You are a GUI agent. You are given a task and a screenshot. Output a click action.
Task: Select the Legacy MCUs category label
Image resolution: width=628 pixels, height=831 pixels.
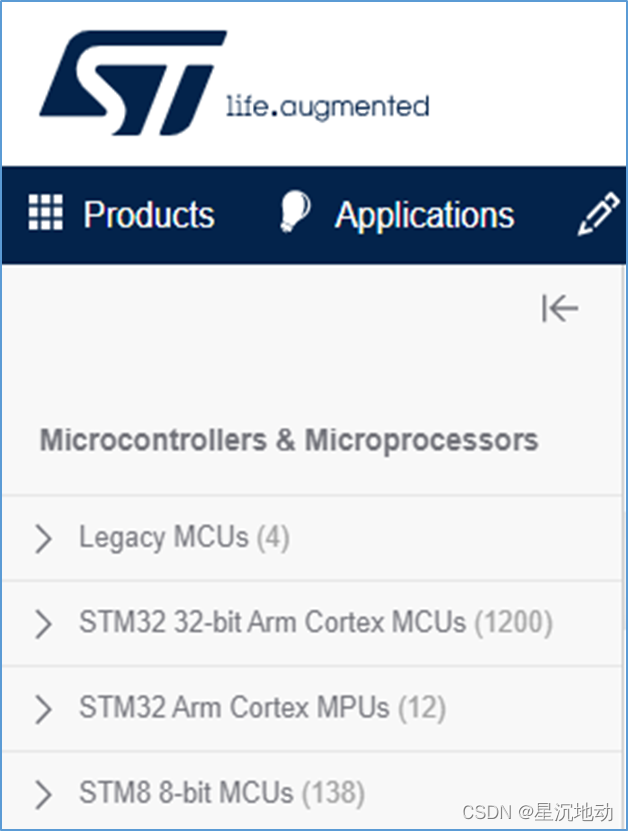pos(164,538)
